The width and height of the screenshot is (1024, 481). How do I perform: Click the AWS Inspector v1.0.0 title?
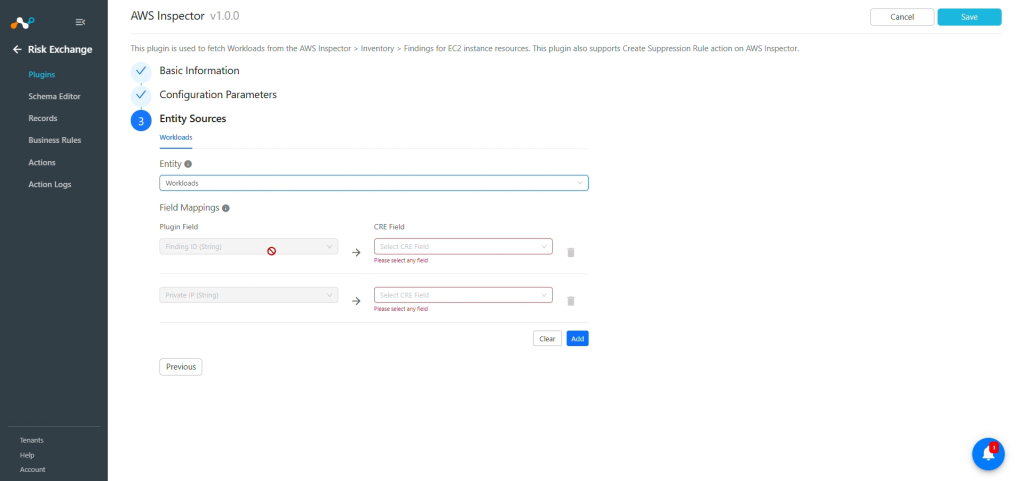(185, 16)
